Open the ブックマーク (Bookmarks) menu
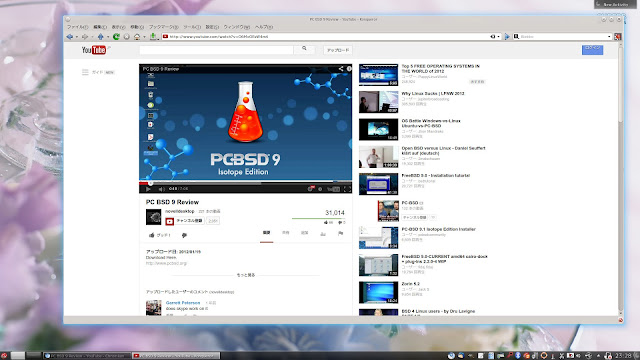The height and width of the screenshot is (360, 640). (163, 27)
